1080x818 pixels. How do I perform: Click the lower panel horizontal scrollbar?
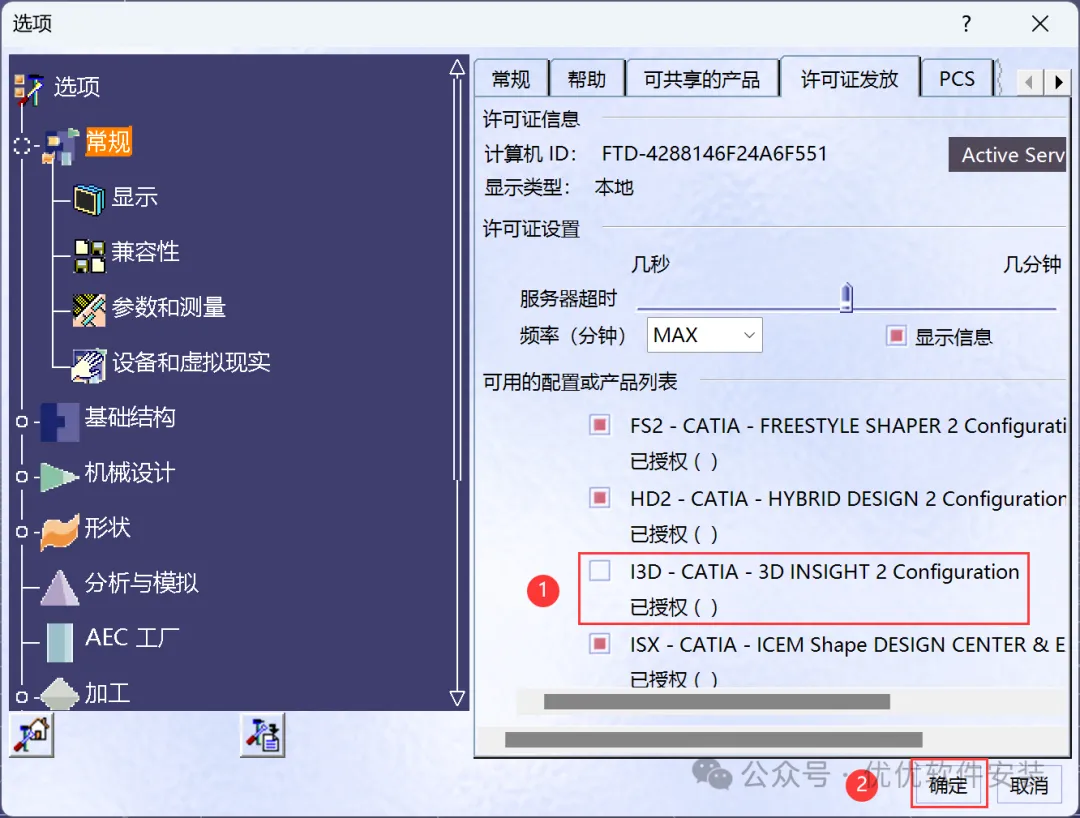tap(714, 740)
